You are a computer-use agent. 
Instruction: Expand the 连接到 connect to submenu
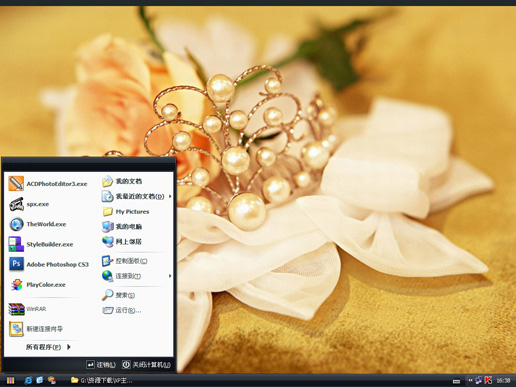137,276
